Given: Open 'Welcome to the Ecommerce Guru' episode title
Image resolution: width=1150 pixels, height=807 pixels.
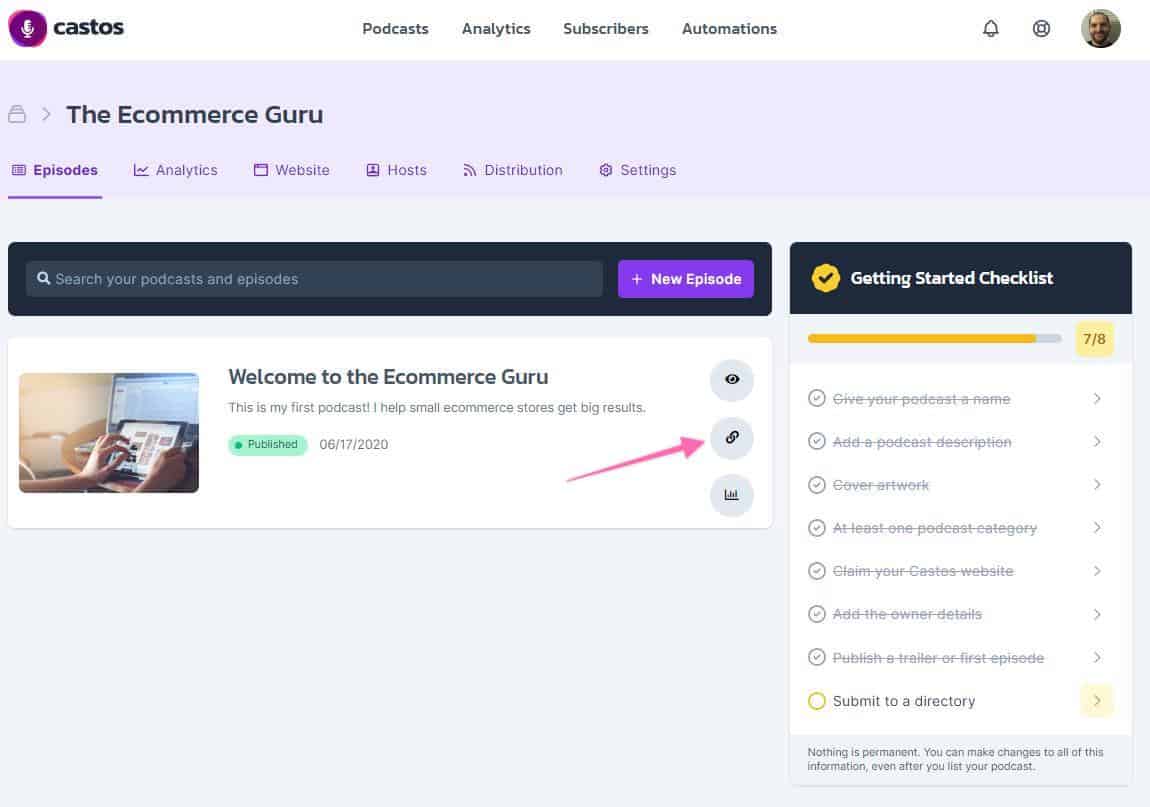Looking at the screenshot, I should [x=388, y=377].
